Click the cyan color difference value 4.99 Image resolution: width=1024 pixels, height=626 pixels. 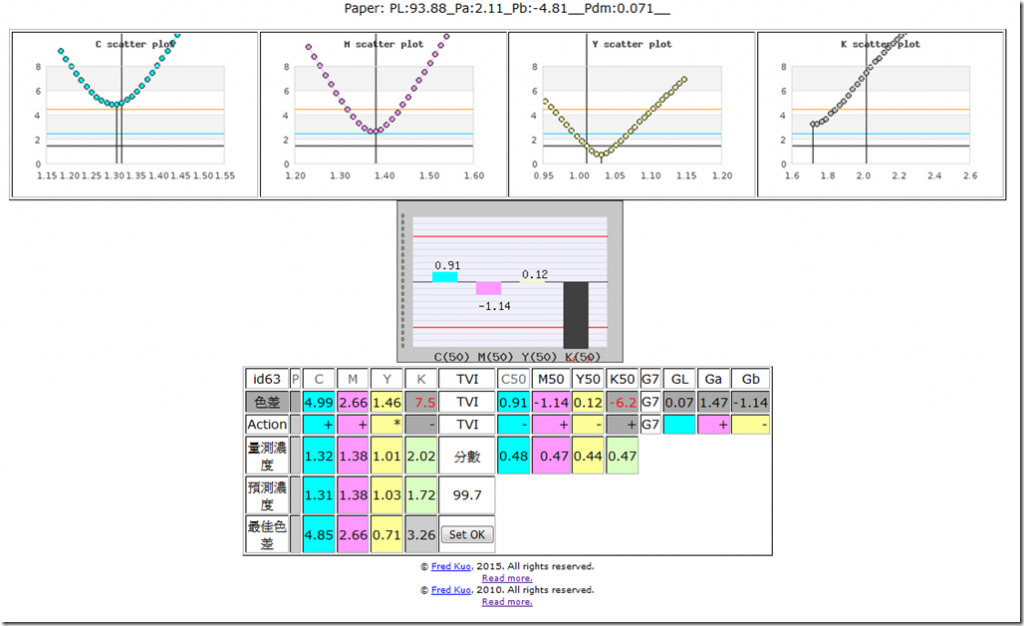click(319, 402)
